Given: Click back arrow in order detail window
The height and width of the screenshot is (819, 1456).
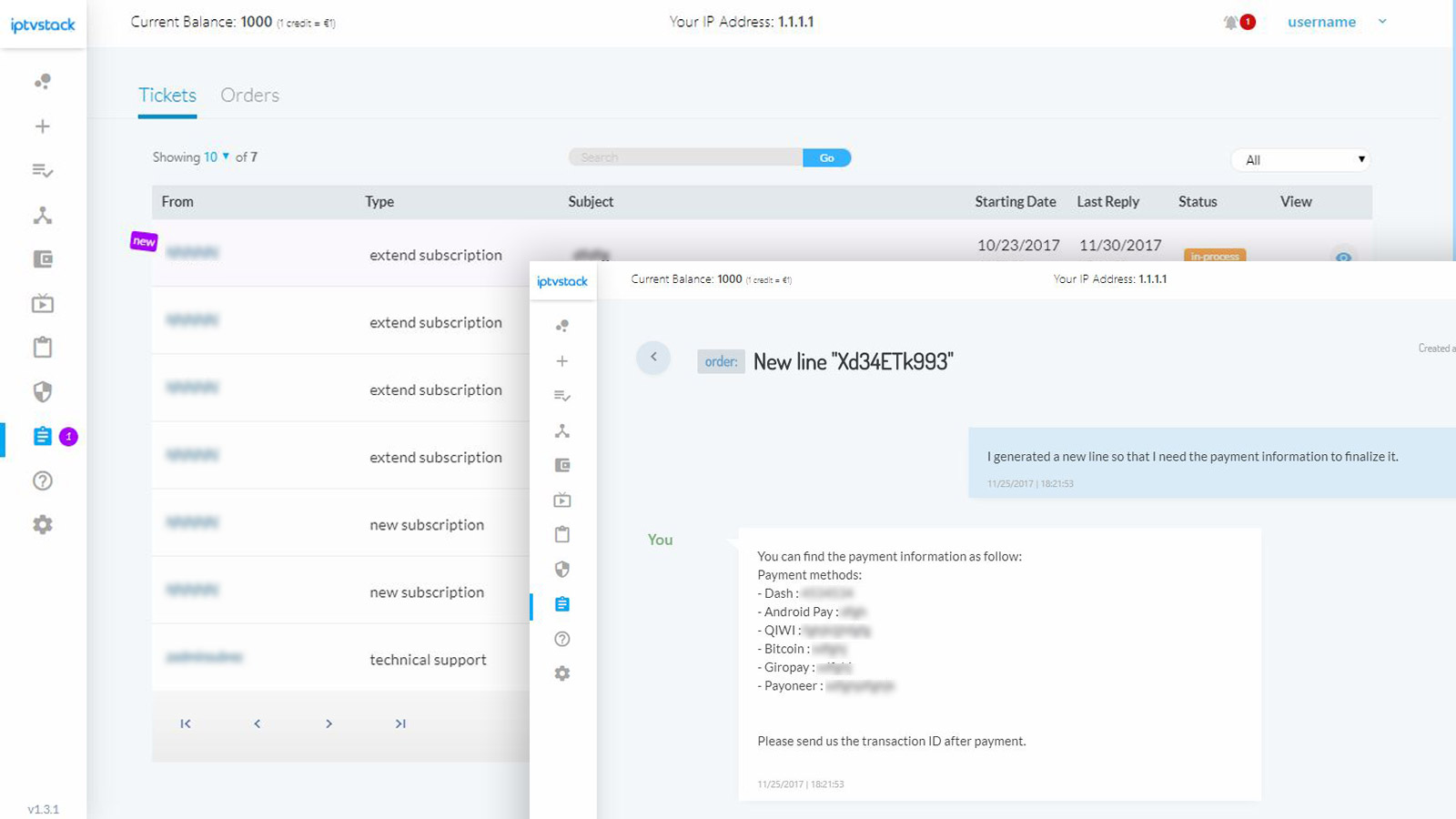Looking at the screenshot, I should click(653, 357).
